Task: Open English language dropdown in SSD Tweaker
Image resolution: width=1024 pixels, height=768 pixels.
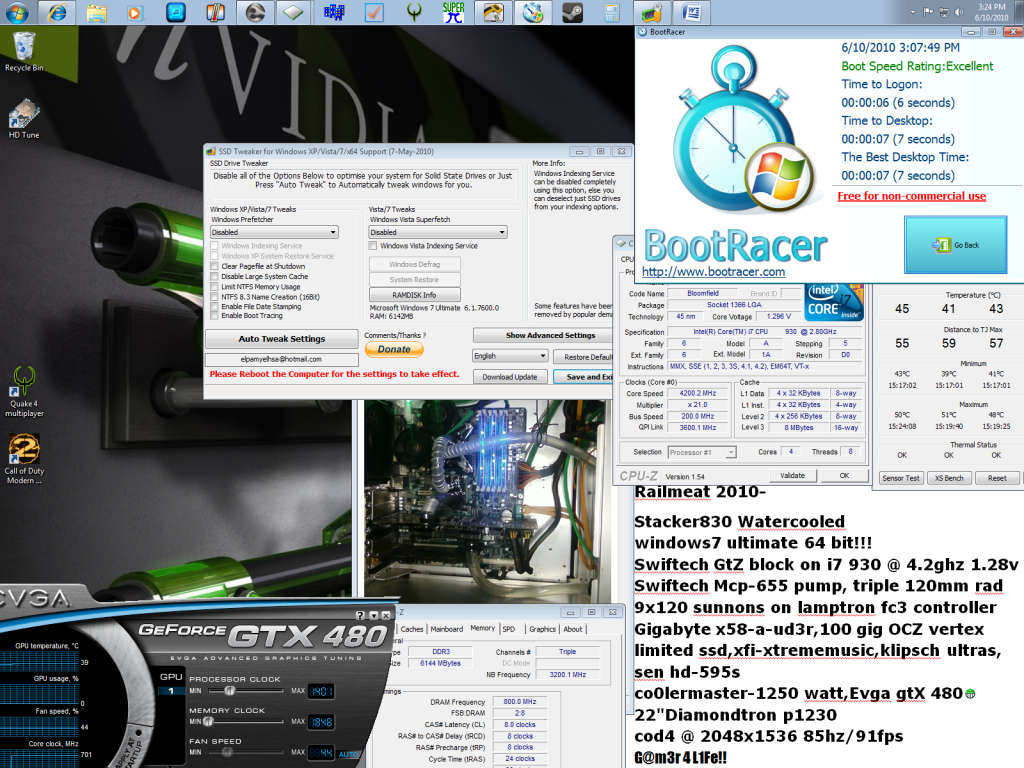Action: pos(510,356)
